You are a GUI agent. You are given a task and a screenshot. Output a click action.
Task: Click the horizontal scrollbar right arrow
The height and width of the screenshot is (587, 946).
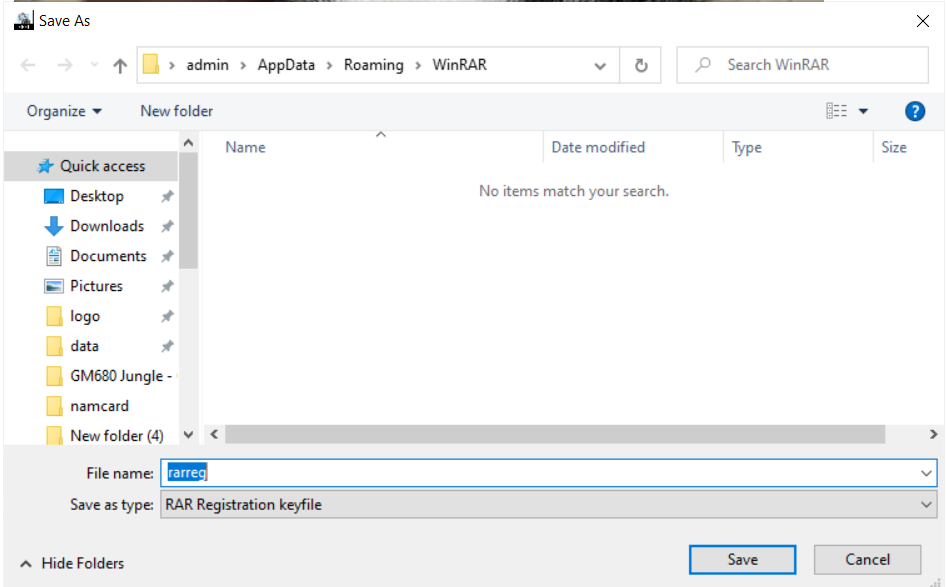933,434
